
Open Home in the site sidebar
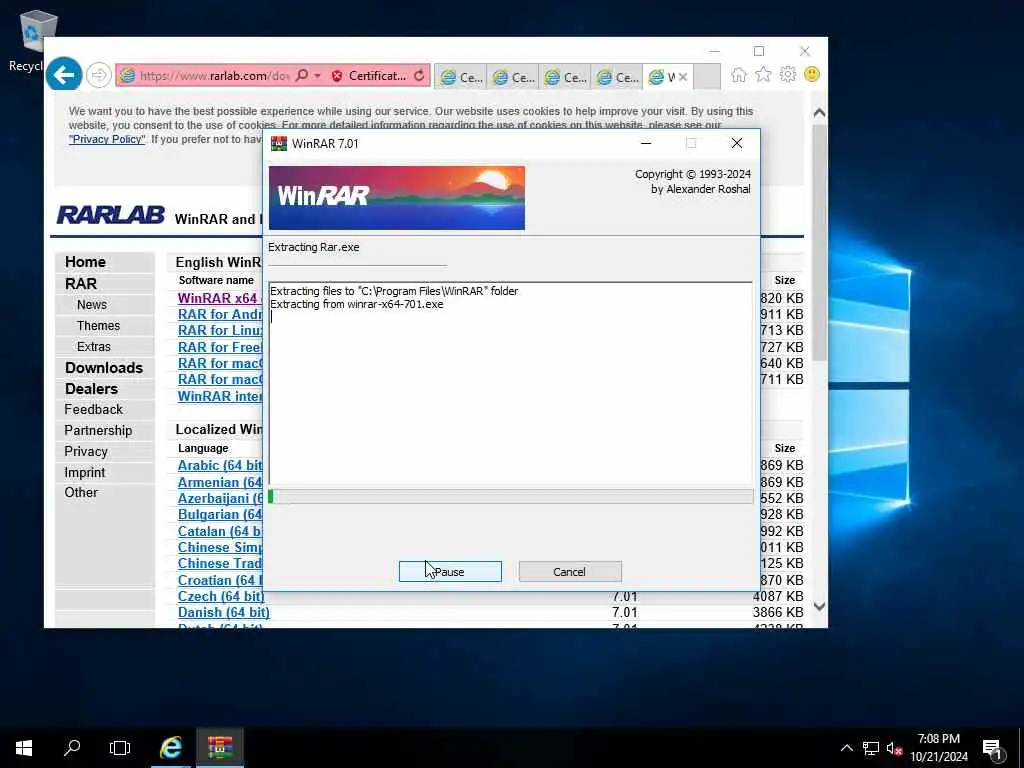coord(85,262)
